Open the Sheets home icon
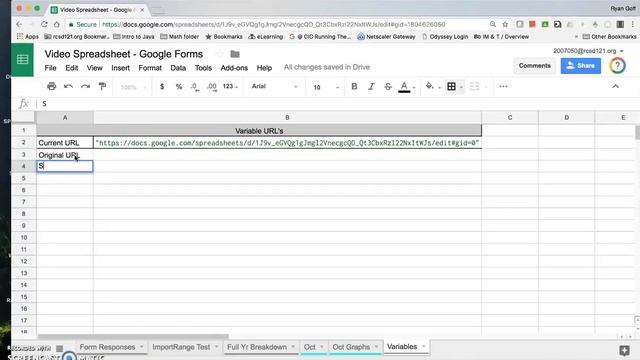 coord(22,60)
